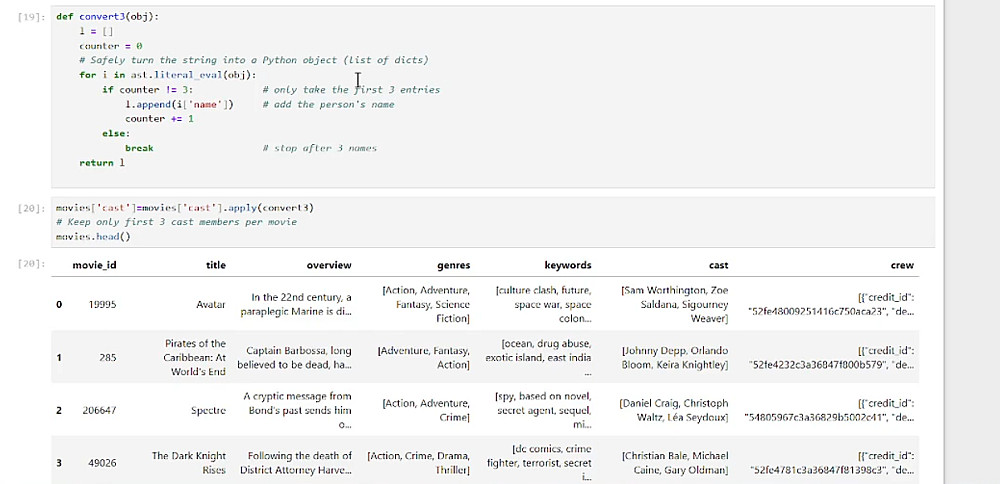Click the Johnny Depp cast cell
The width and height of the screenshot is (1000, 484).
675,358
